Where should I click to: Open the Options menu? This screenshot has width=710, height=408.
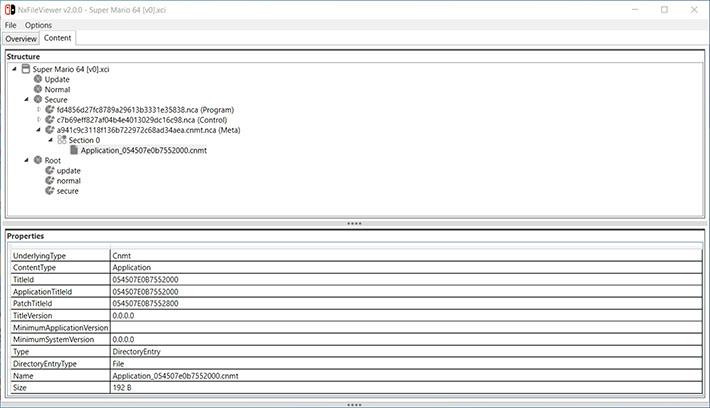(38, 25)
